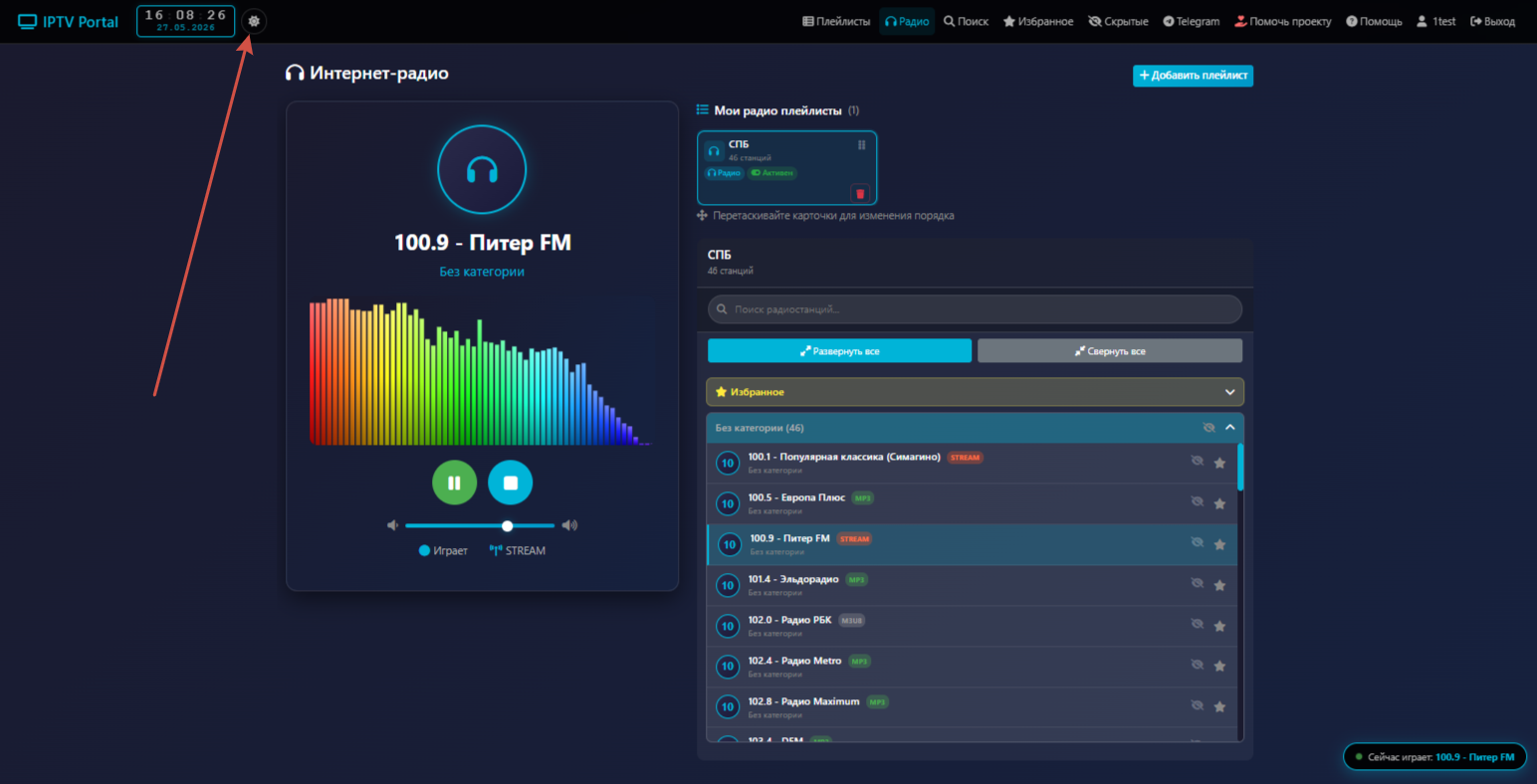Viewport: 1537px width, 784px height.
Task: Hide the whole Без категории group
Action: pyautogui.click(x=1208, y=428)
